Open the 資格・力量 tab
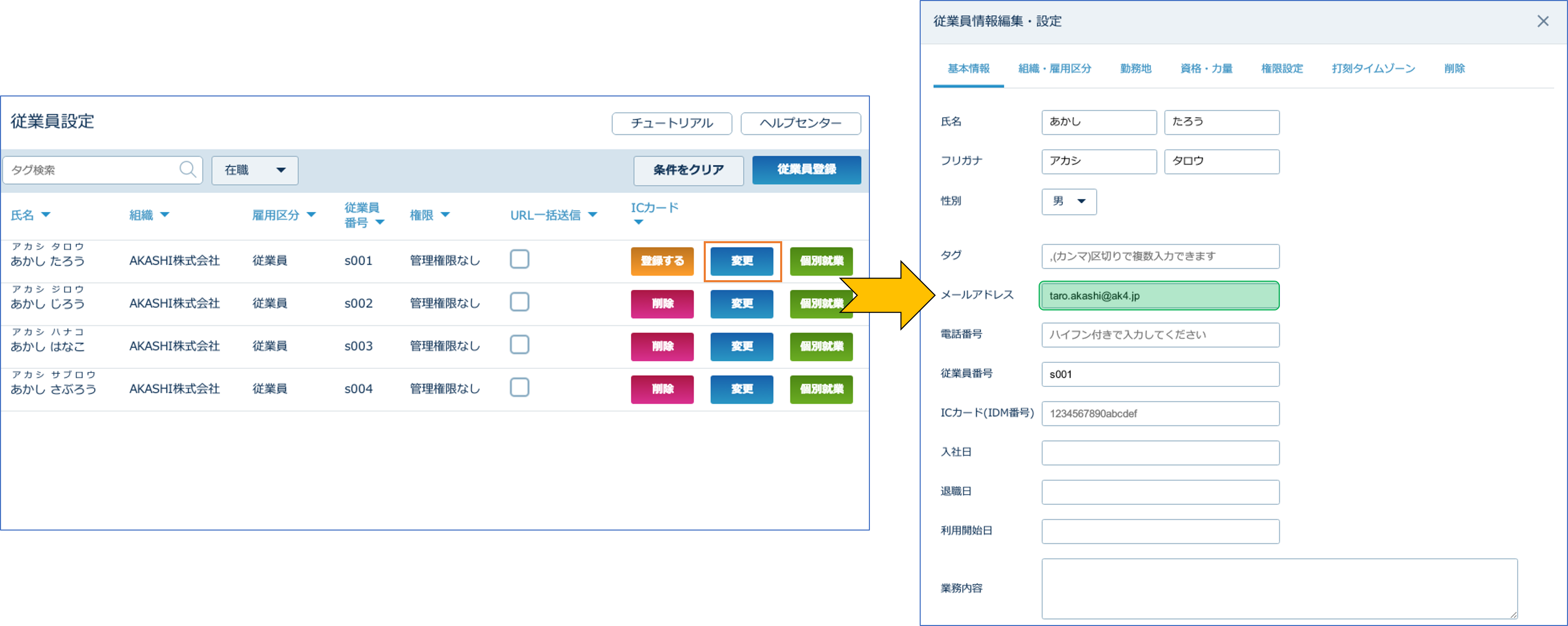1568x626 pixels. click(x=1206, y=69)
